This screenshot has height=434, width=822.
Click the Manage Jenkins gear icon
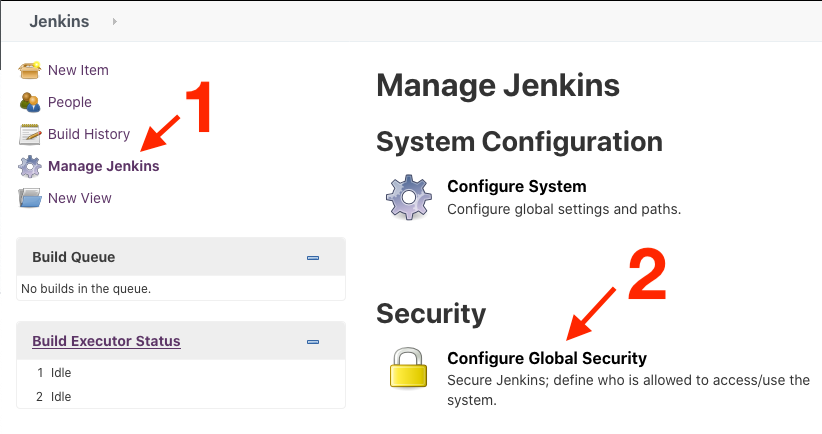29,166
